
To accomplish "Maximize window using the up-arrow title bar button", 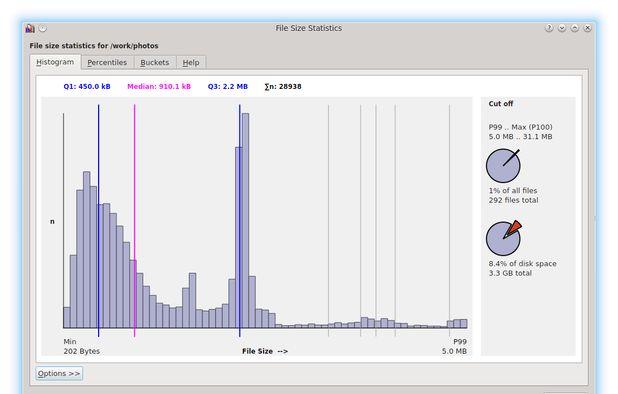I will [575, 28].
